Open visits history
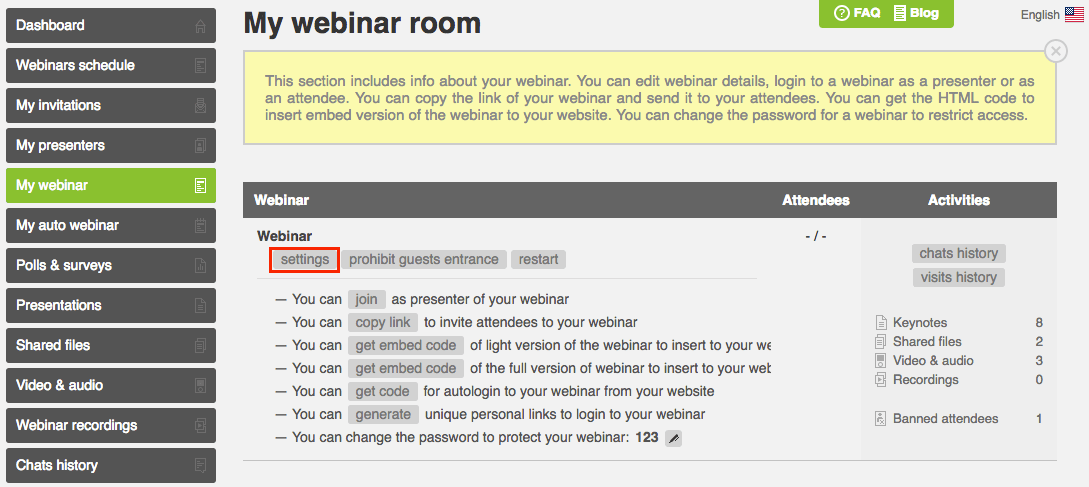This screenshot has height=487, width=1089. [958, 277]
